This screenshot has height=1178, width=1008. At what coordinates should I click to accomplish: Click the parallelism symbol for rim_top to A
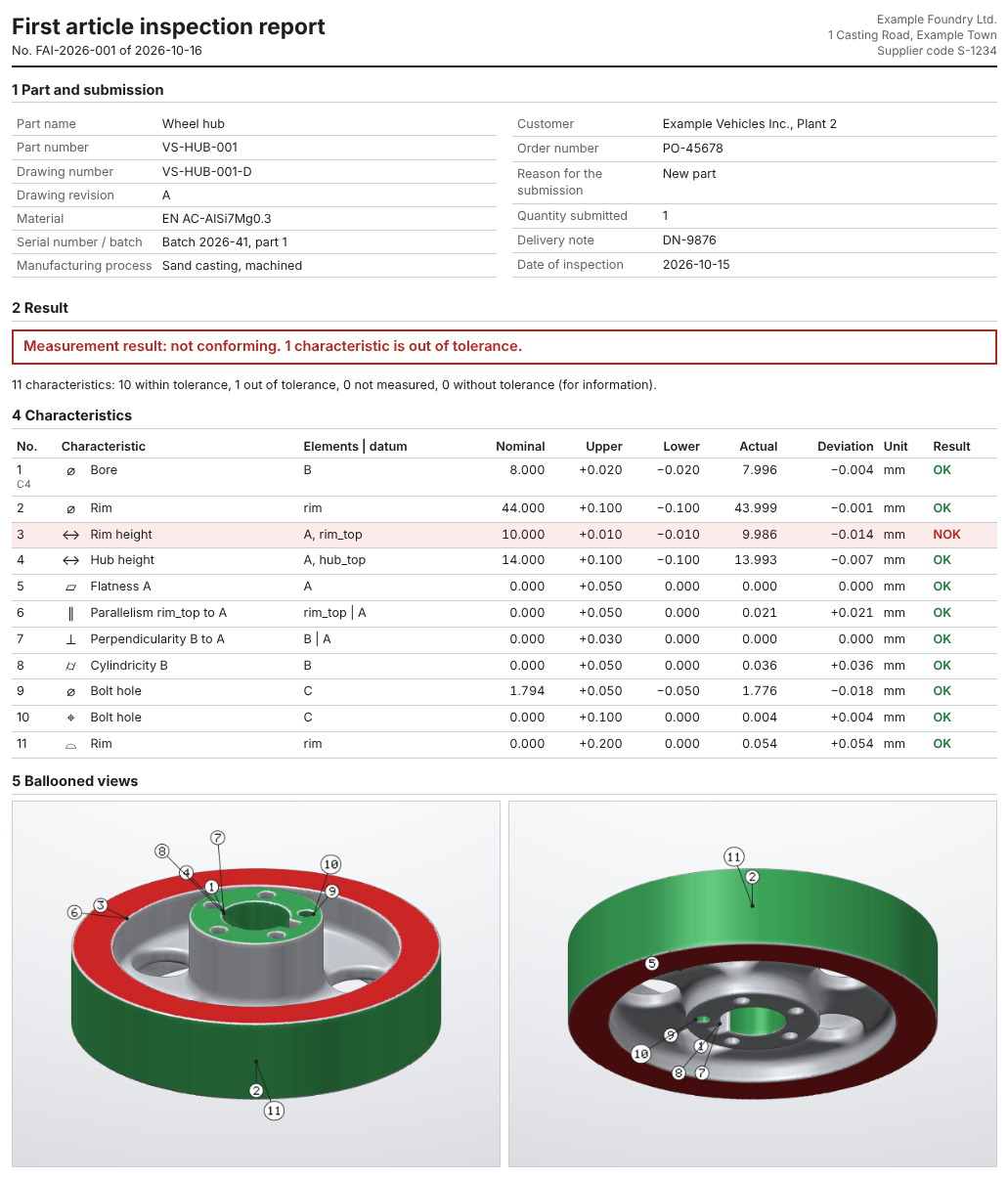70,613
